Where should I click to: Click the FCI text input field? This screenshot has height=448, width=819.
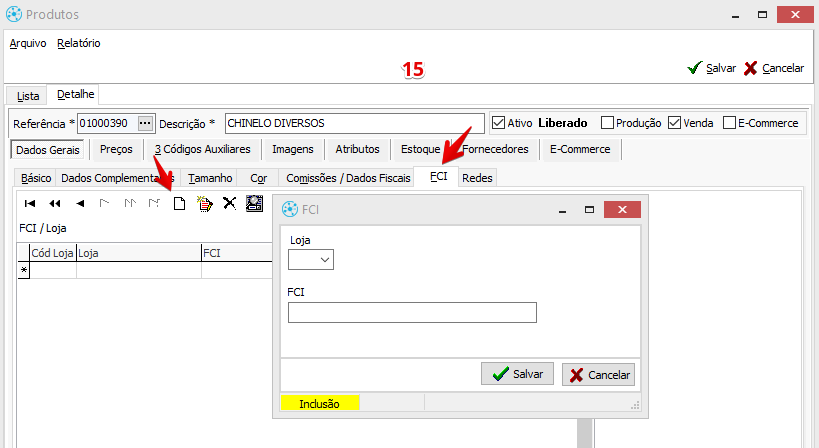(x=412, y=313)
